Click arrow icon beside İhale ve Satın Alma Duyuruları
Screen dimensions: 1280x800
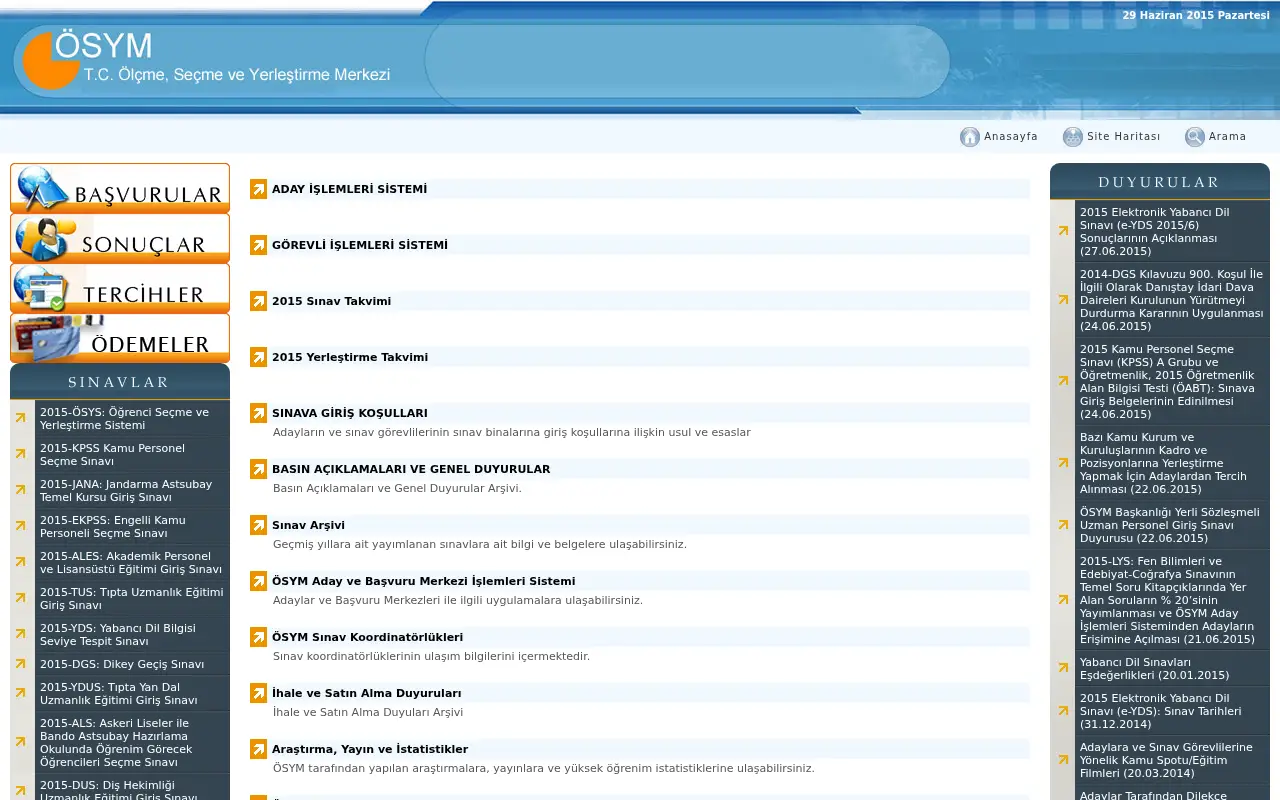click(x=258, y=693)
